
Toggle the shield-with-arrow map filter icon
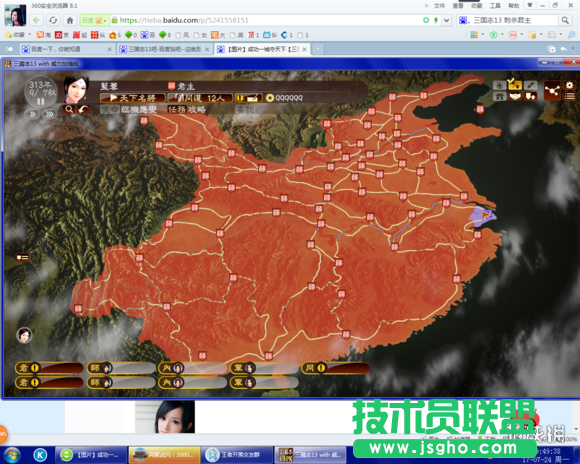click(530, 97)
